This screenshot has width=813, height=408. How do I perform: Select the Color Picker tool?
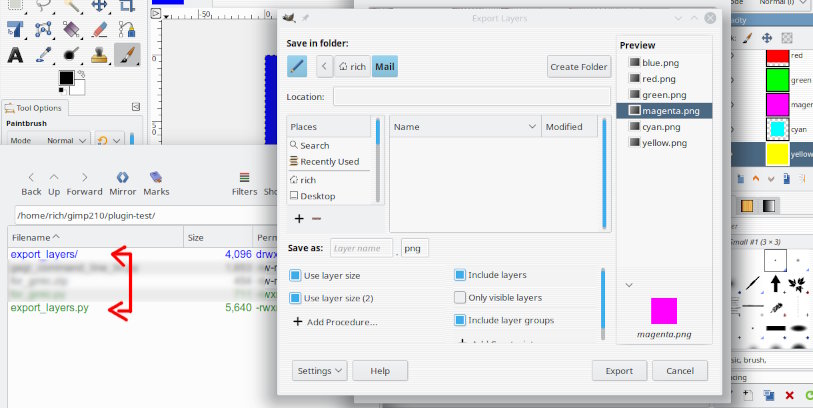point(43,55)
